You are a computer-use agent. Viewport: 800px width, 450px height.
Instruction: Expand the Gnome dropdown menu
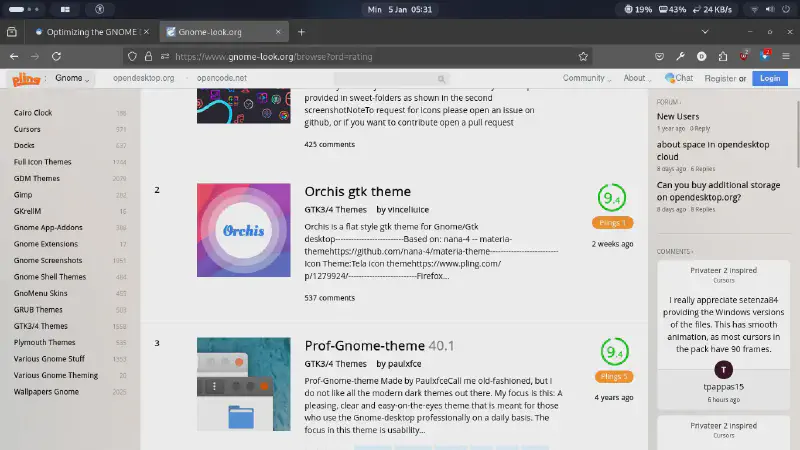click(72, 78)
